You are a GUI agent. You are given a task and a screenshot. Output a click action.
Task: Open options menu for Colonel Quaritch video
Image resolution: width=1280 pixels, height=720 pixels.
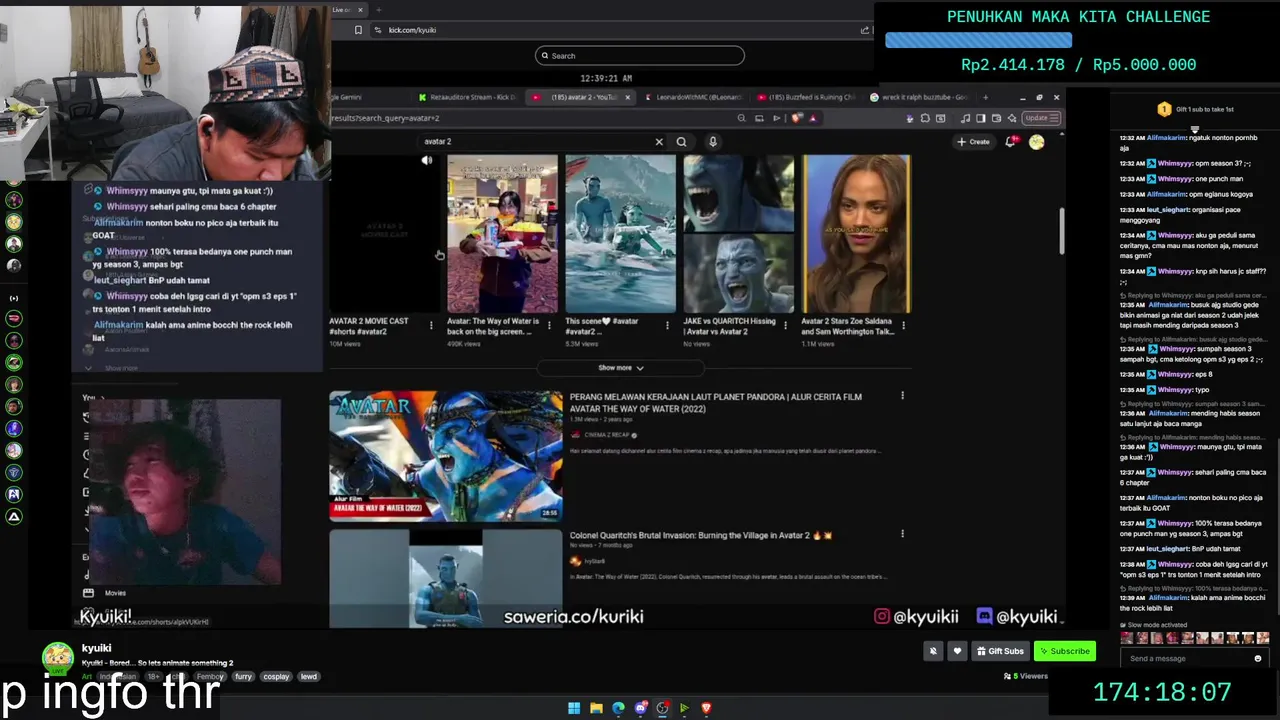[902, 534]
